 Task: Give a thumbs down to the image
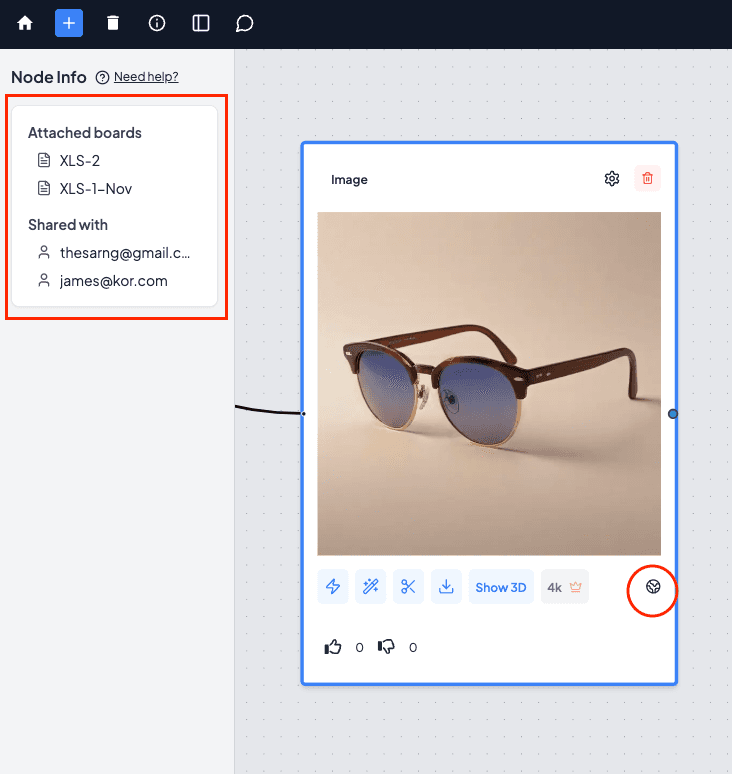pos(386,647)
